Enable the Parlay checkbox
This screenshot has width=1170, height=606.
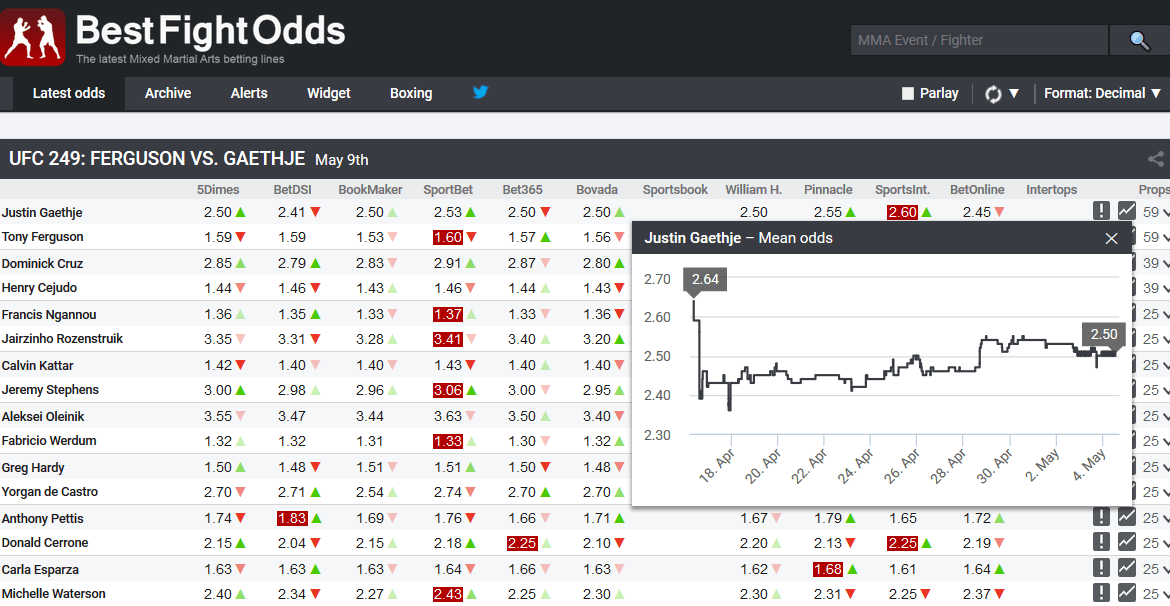pyautogui.click(x=908, y=93)
